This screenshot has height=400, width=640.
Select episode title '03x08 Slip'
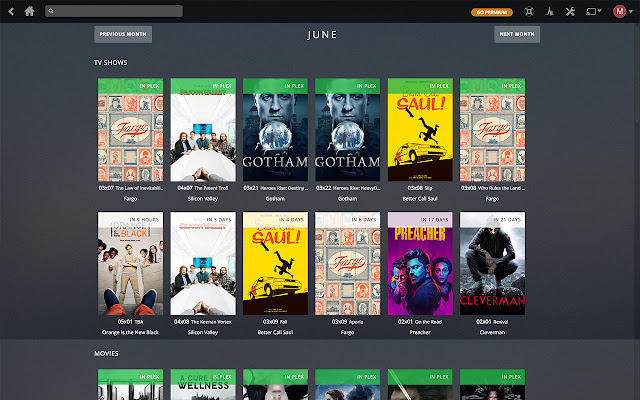(x=420, y=188)
